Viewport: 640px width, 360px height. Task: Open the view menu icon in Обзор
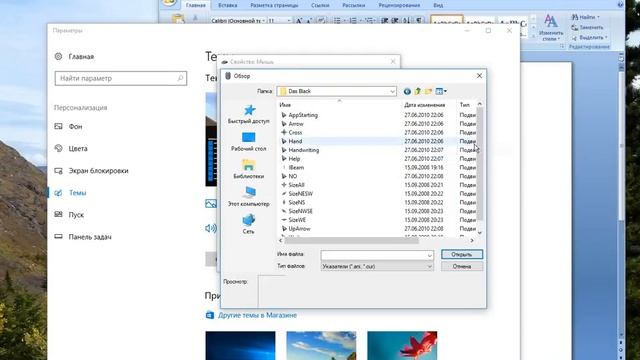441,91
